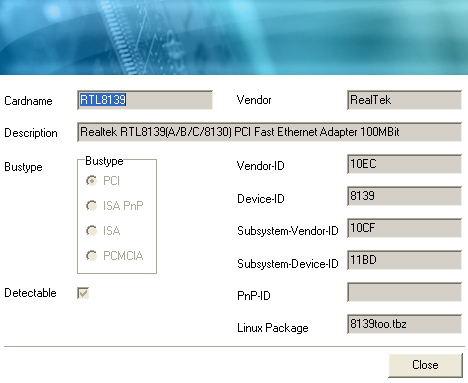This screenshot has height=383, width=468.
Task: Click the Subsystem-Device-ID label
Action: pyautogui.click(x=288, y=264)
